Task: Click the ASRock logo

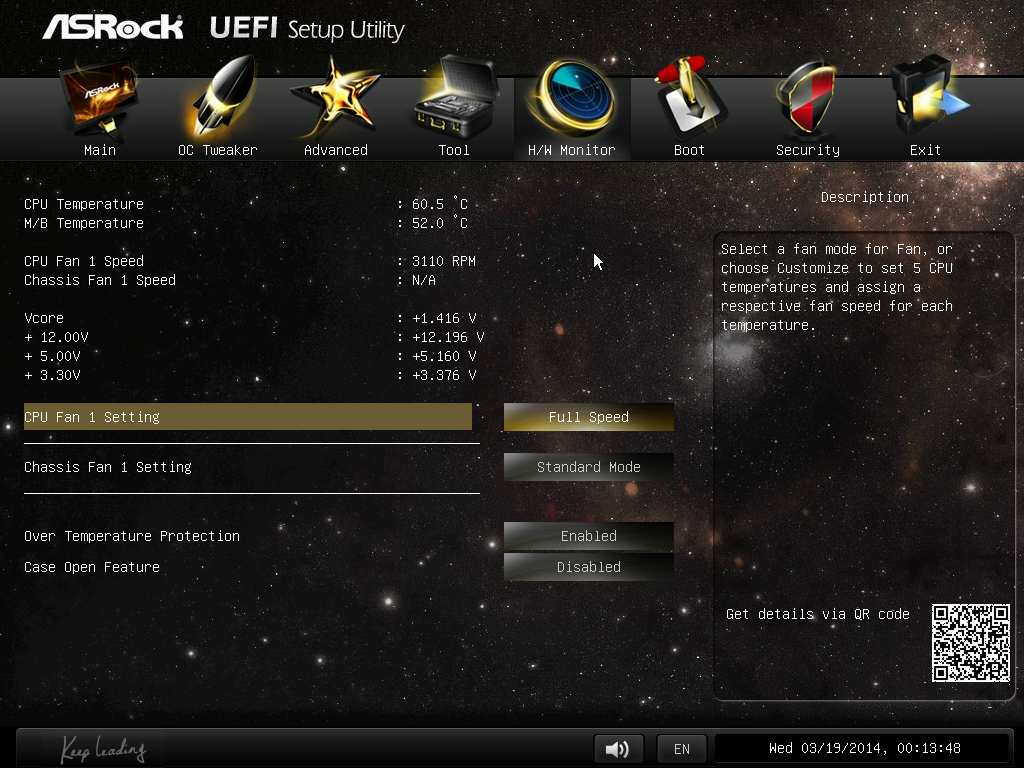Action: click(x=113, y=27)
